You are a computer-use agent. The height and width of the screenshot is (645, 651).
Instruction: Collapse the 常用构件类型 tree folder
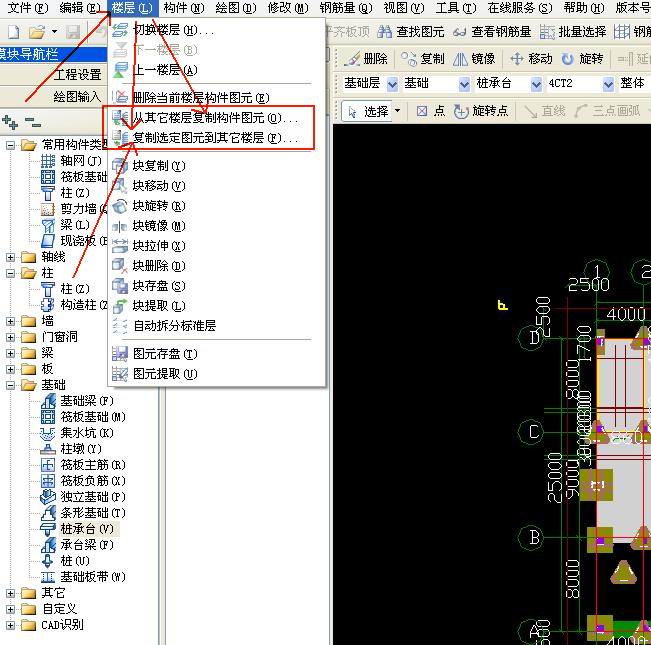click(10, 145)
